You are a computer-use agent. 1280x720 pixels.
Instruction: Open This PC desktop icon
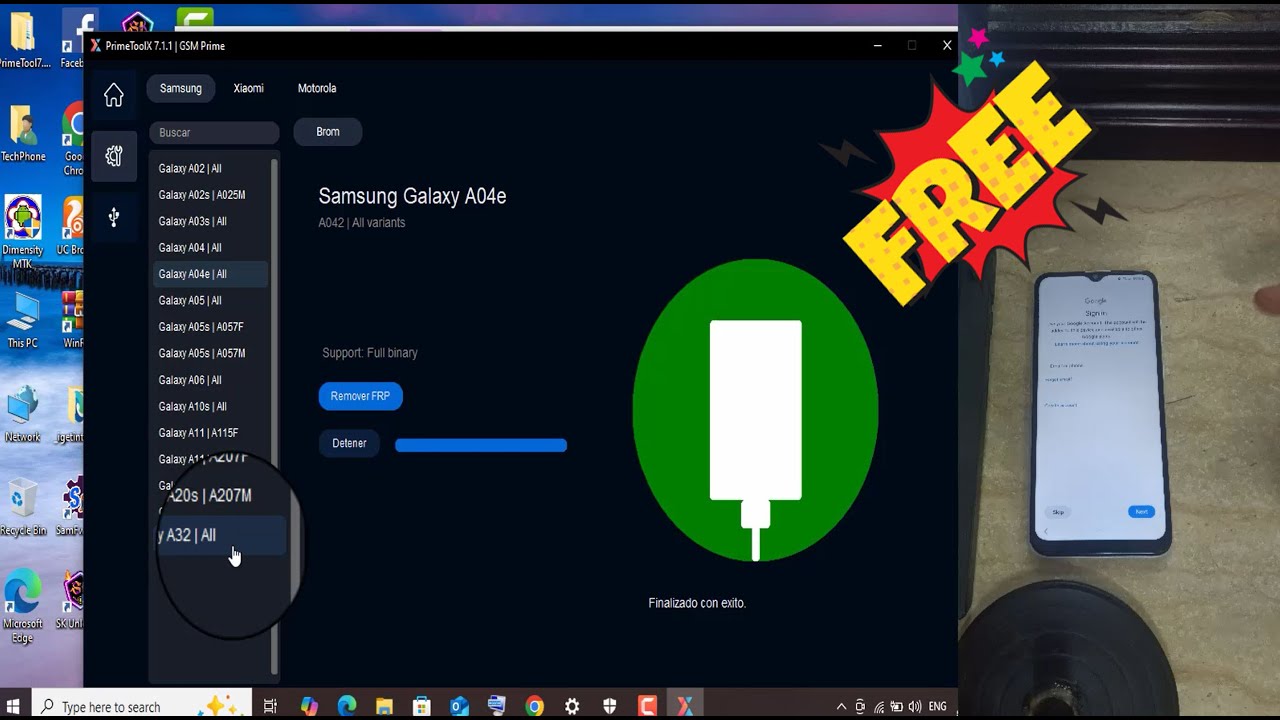pos(23,321)
